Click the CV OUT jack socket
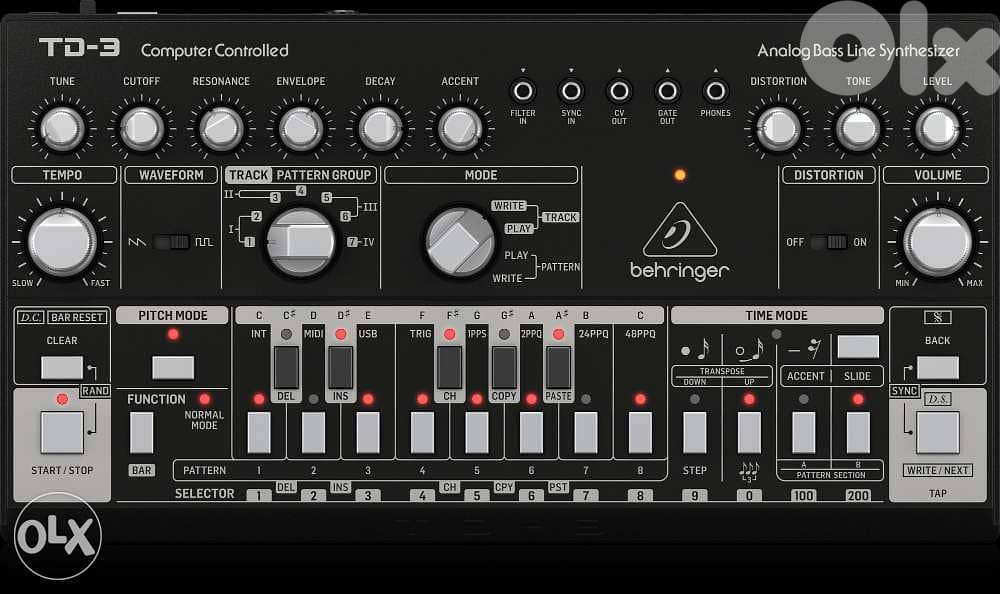Image resolution: width=1000 pixels, height=594 pixels. point(619,91)
